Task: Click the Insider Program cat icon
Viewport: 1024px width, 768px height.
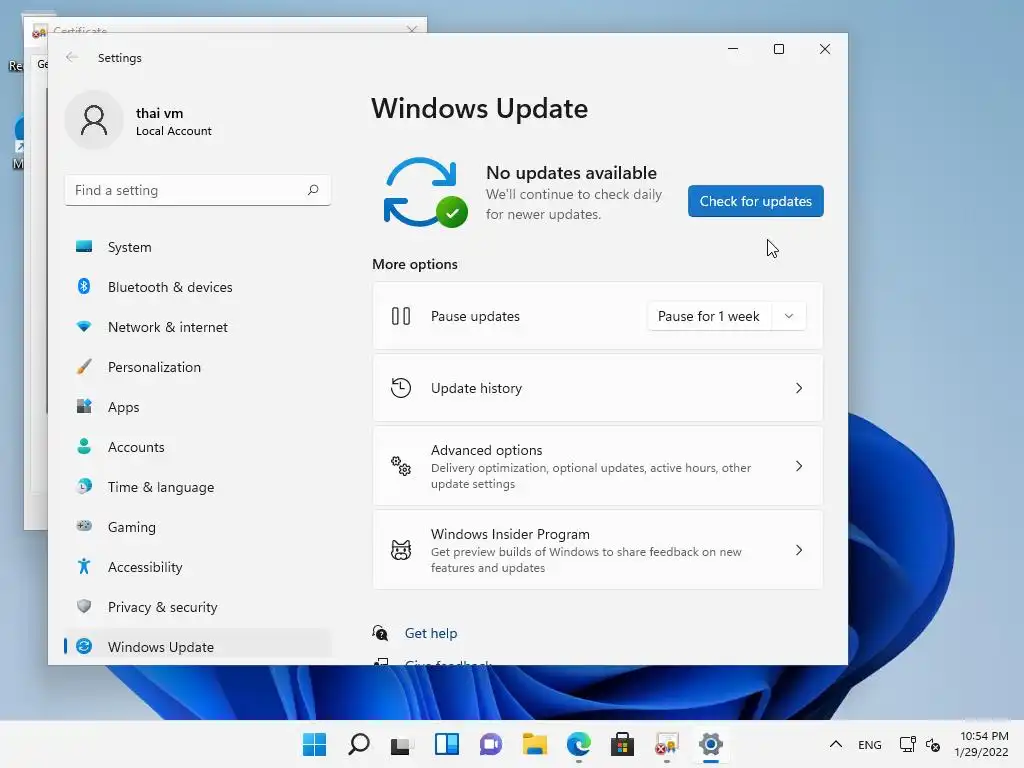Action: click(401, 550)
